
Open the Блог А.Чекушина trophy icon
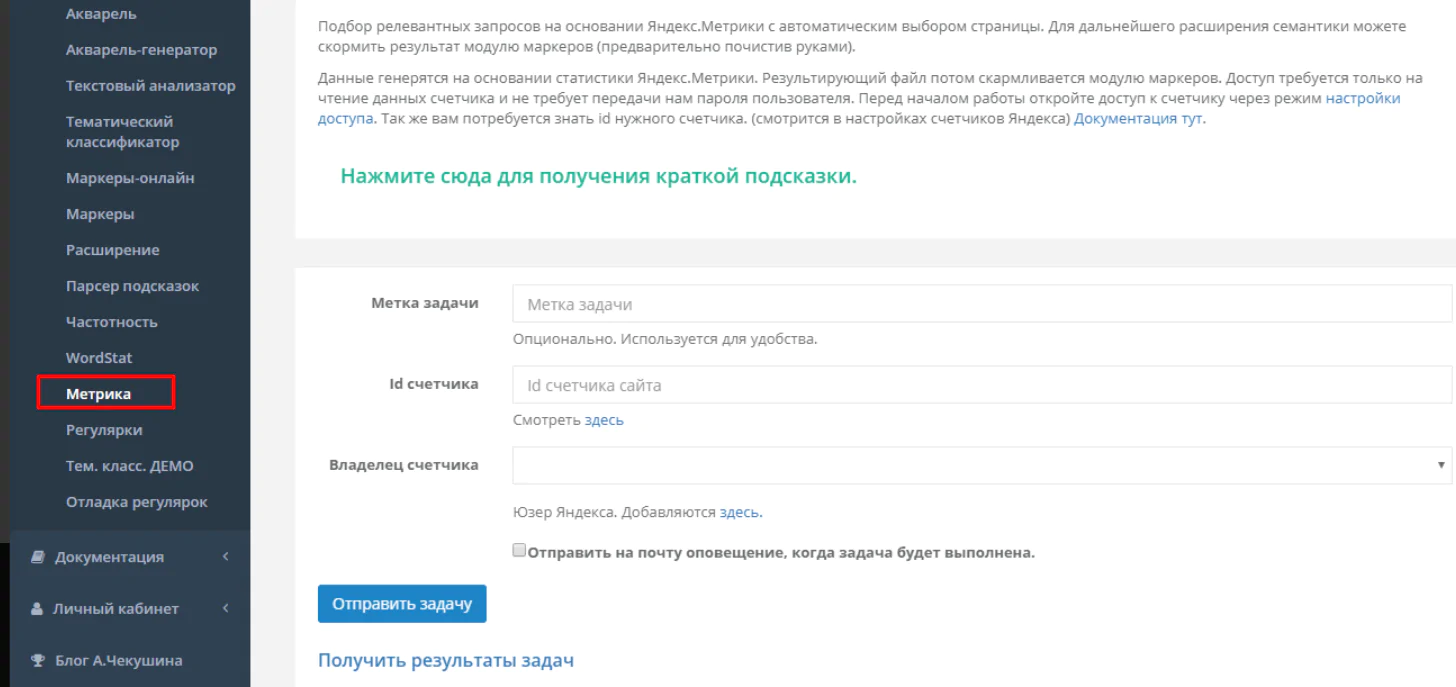(x=38, y=661)
